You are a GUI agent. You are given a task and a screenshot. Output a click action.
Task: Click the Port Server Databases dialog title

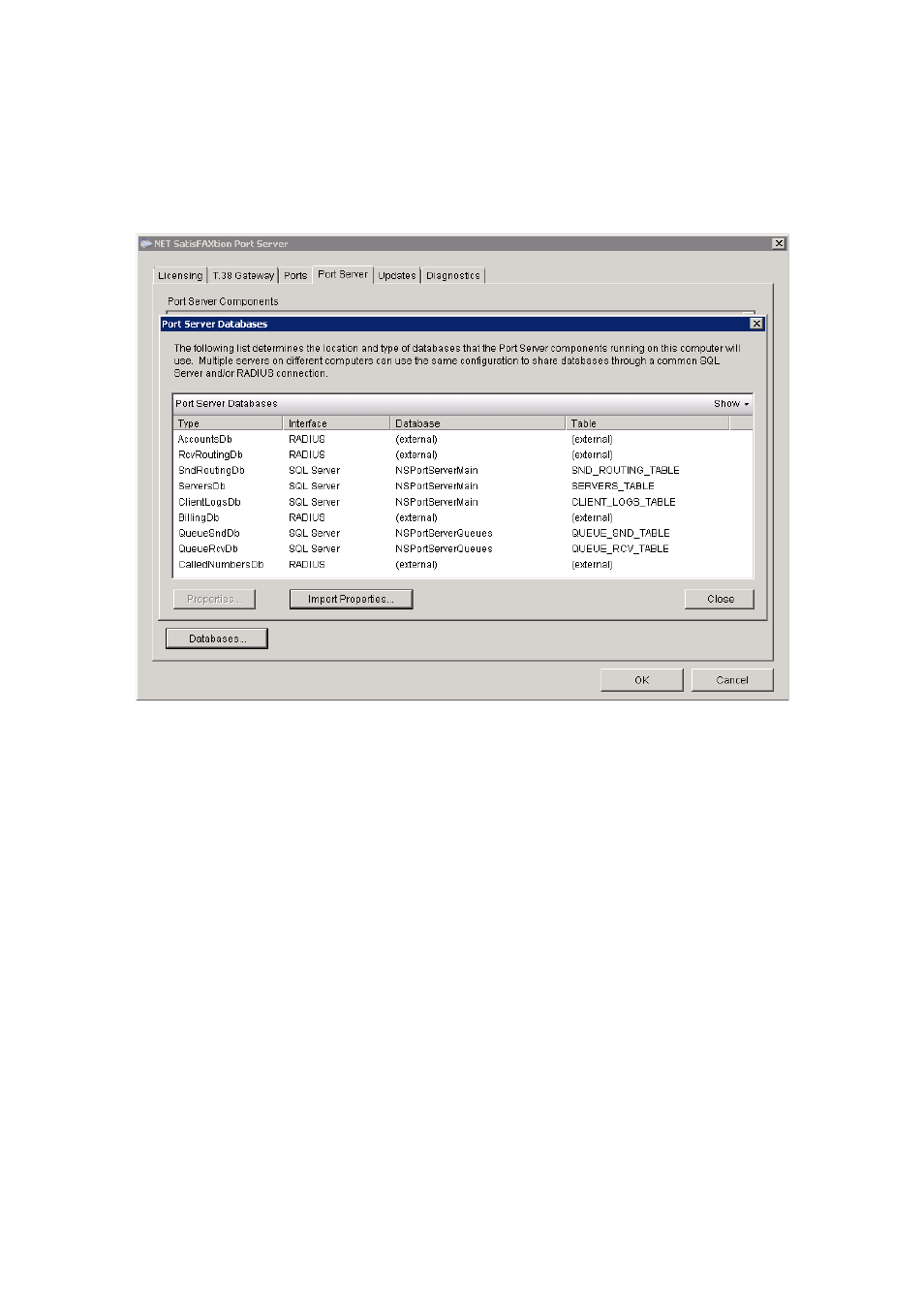tap(215, 324)
